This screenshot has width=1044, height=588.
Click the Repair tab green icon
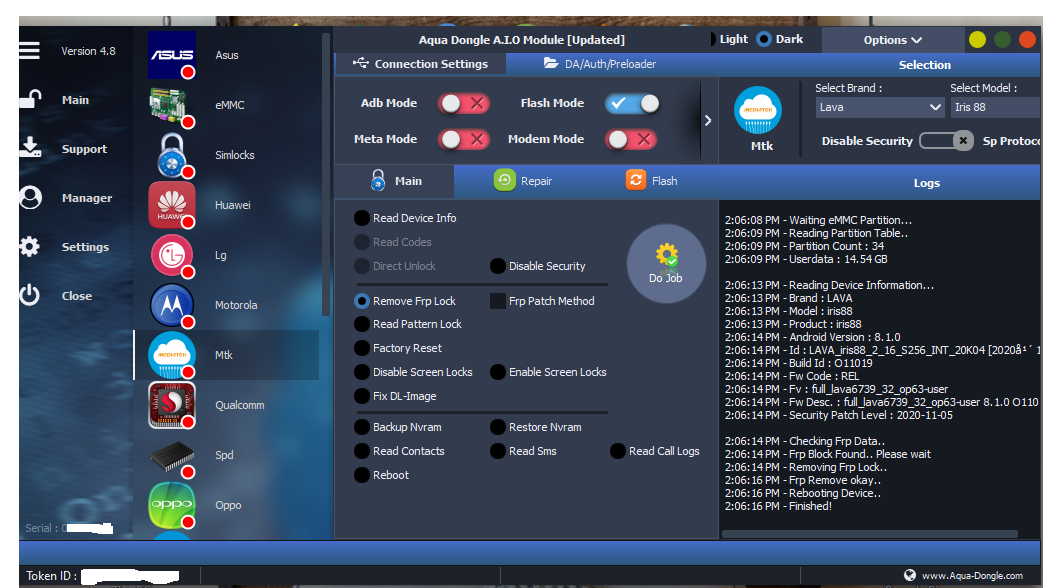(x=504, y=180)
